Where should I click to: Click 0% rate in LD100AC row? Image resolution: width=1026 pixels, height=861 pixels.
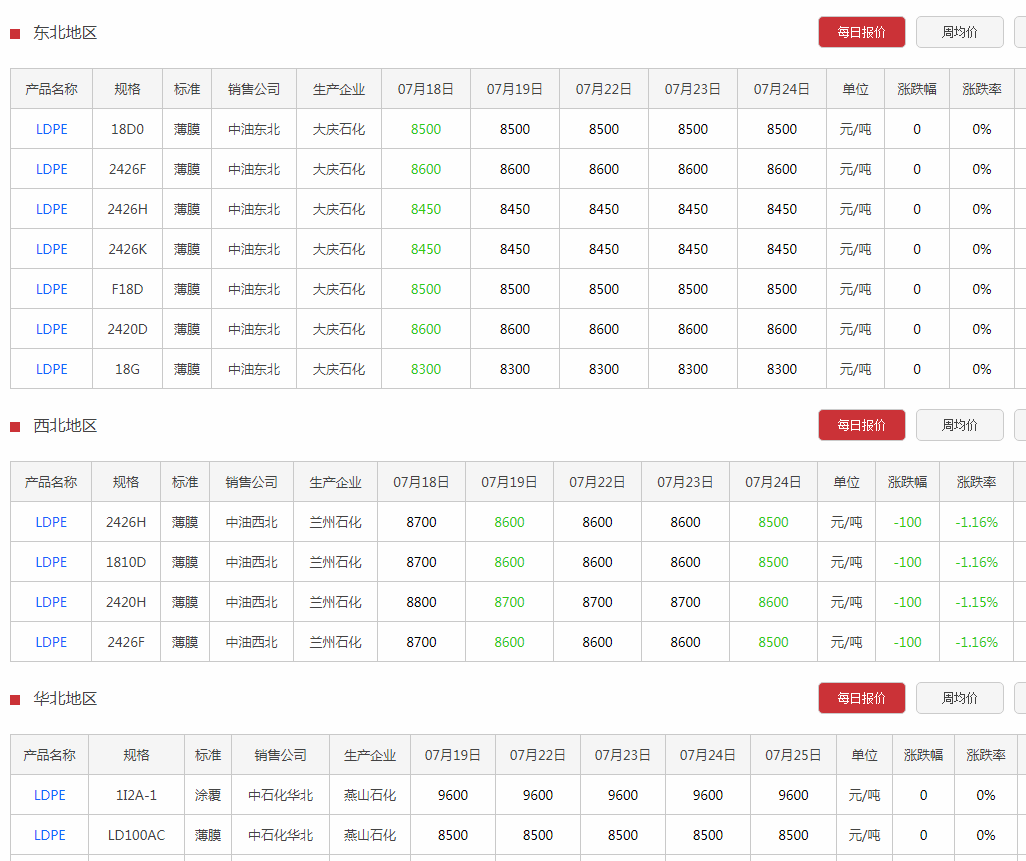pyautogui.click(x=985, y=835)
